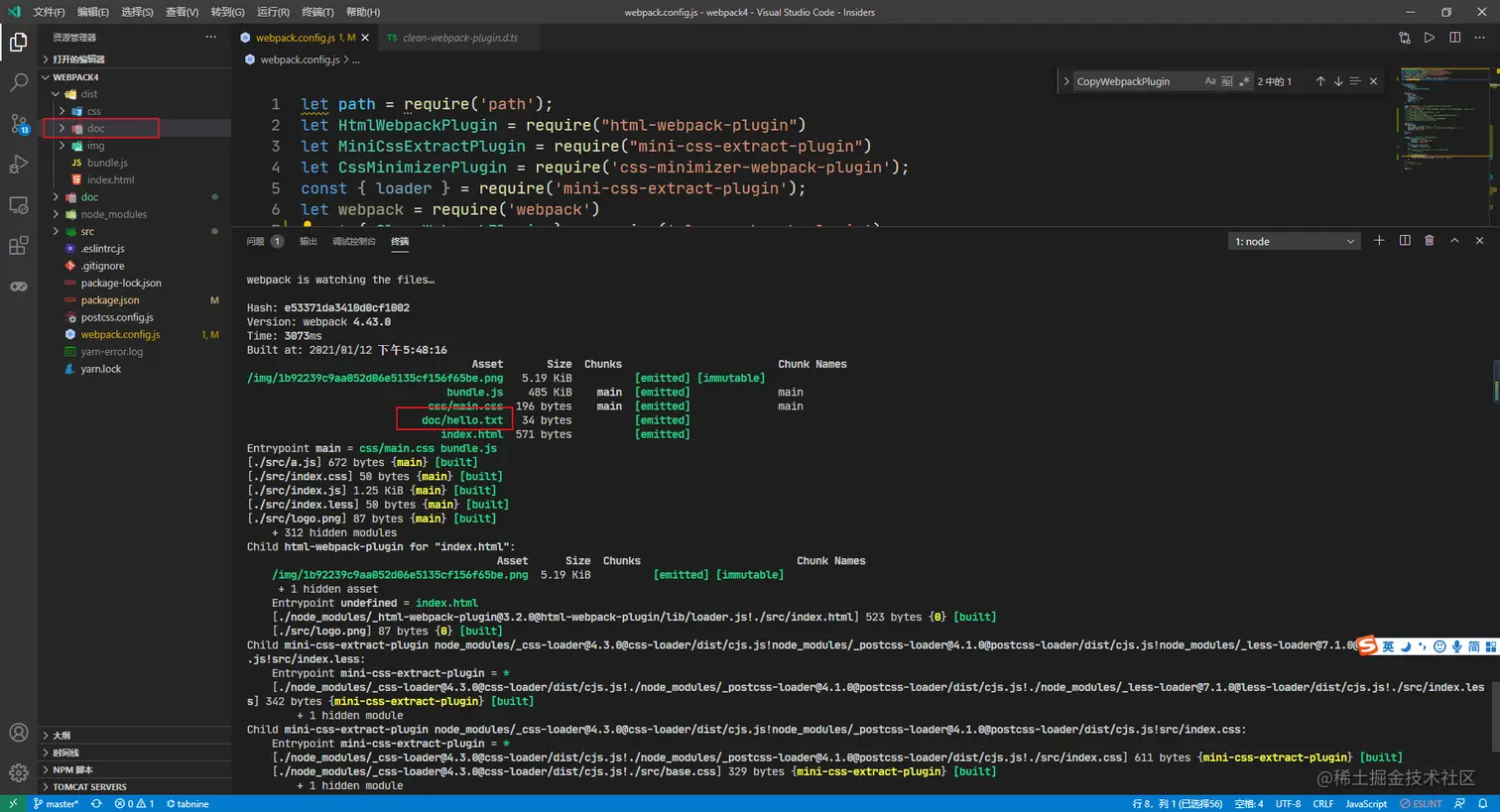
Task: Click tabnine status bar item
Action: tap(187, 803)
